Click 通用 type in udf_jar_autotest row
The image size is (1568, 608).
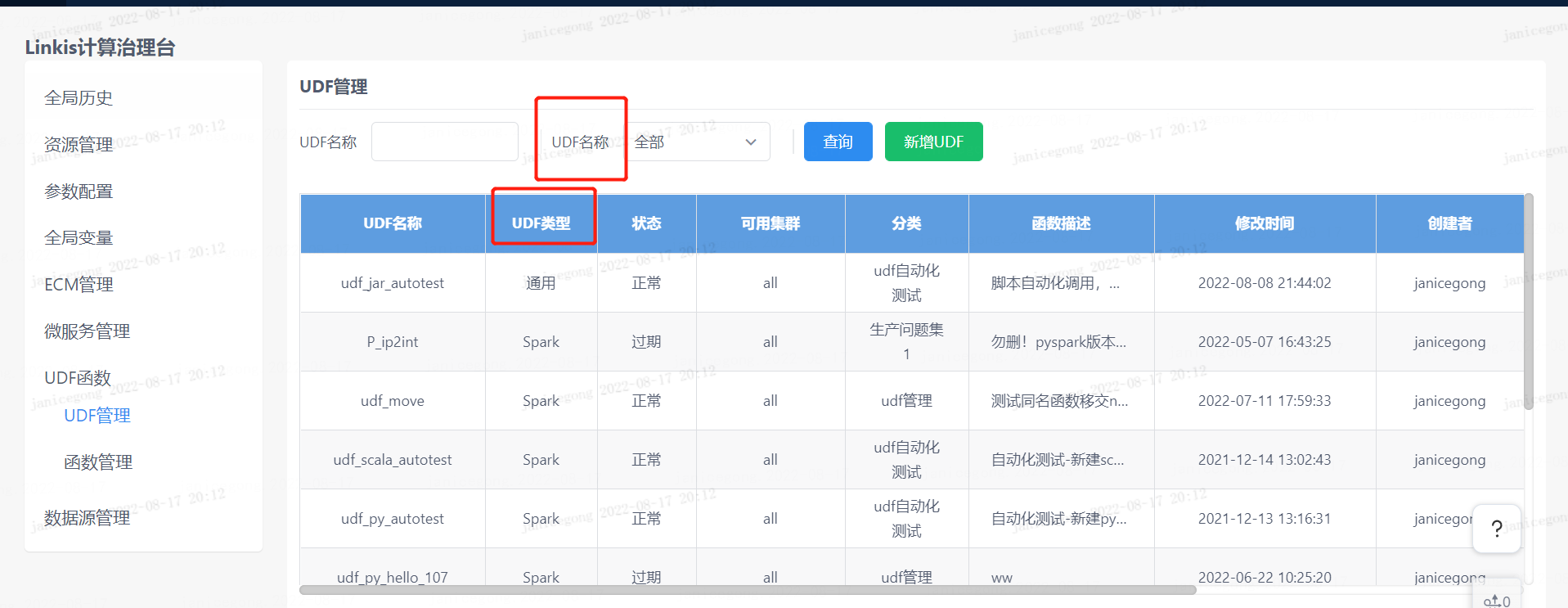(x=541, y=283)
